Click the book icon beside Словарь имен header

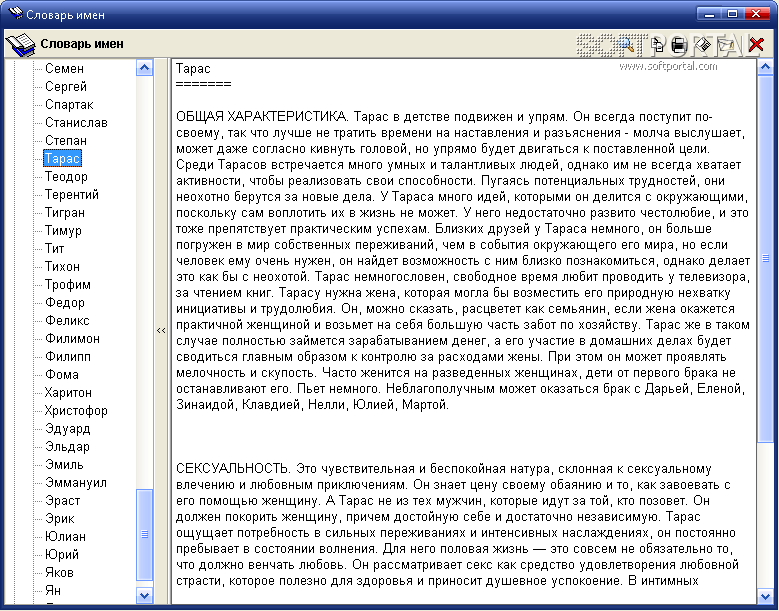pos(21,45)
